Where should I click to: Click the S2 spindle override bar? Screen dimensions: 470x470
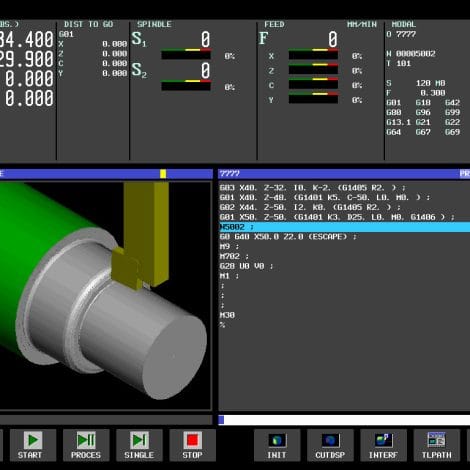(x=186, y=85)
